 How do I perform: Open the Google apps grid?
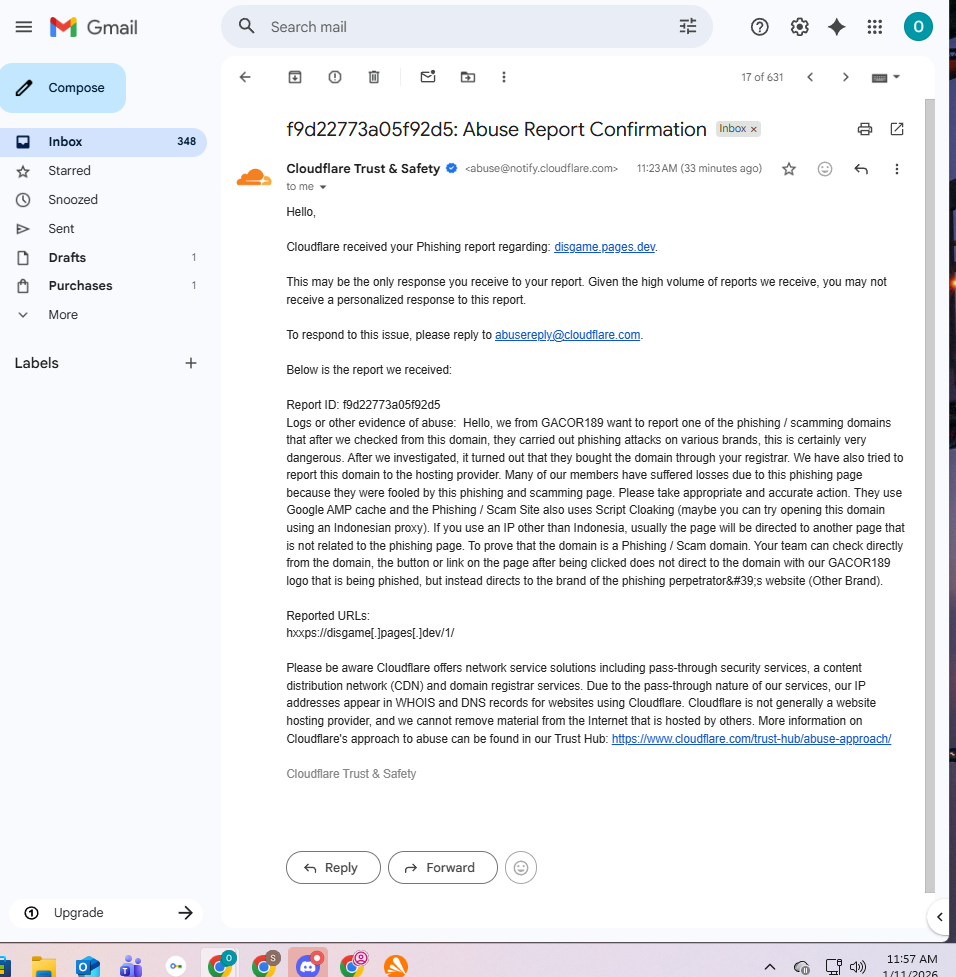point(874,27)
